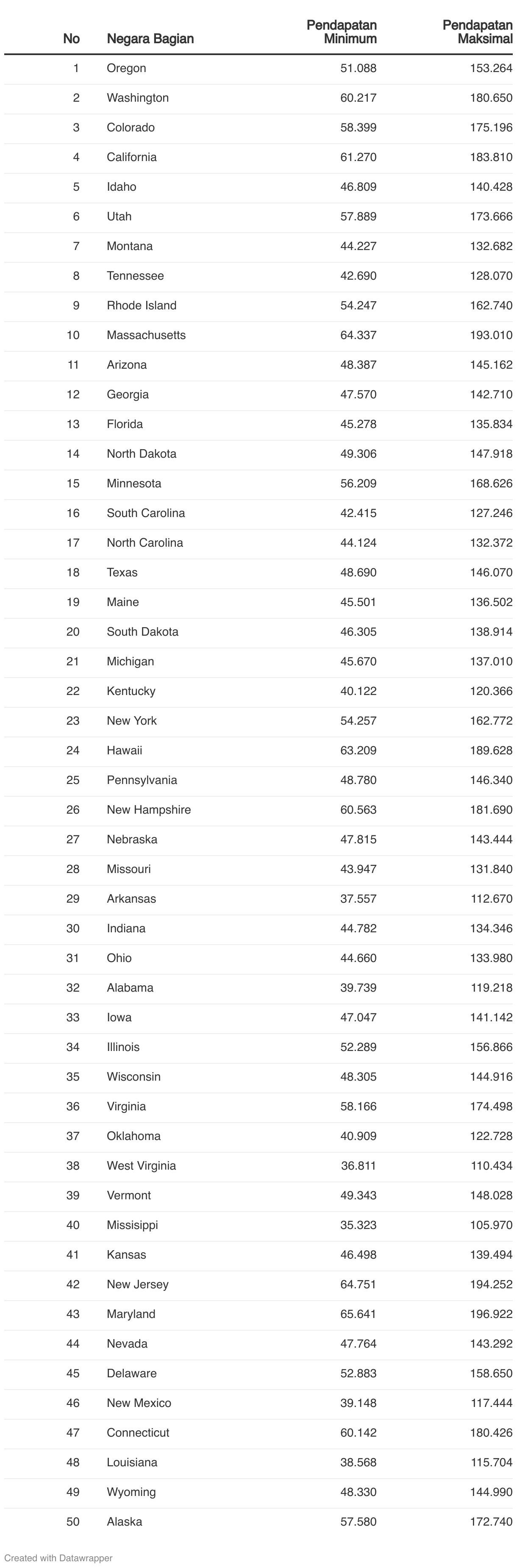
Task: Click the Wyoming state name
Action: (131, 1492)
